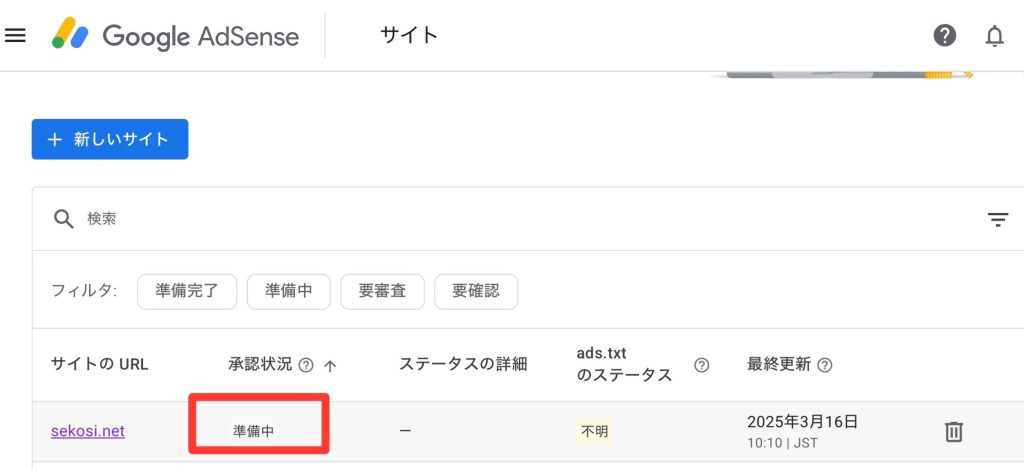Click into the 検索 search field
1024x469 pixels.
pos(500,219)
